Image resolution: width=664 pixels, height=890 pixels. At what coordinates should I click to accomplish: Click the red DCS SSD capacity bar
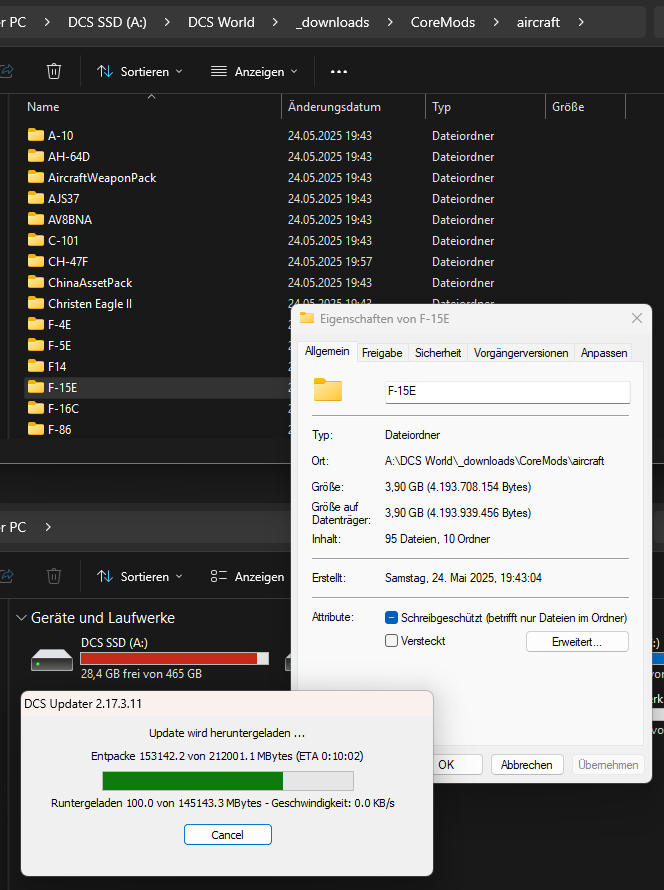click(x=174, y=658)
